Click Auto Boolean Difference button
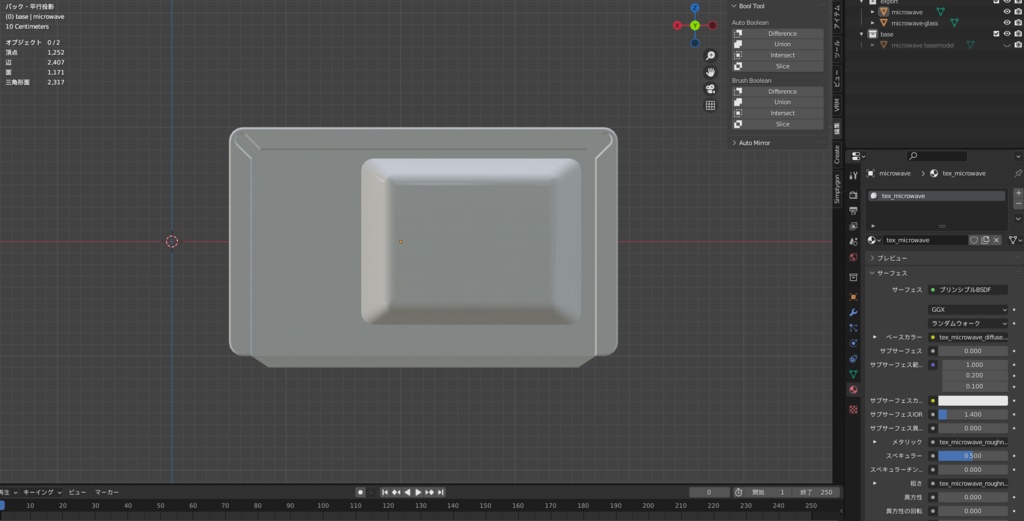Image resolution: width=1024 pixels, height=521 pixels. pyautogui.click(x=777, y=33)
